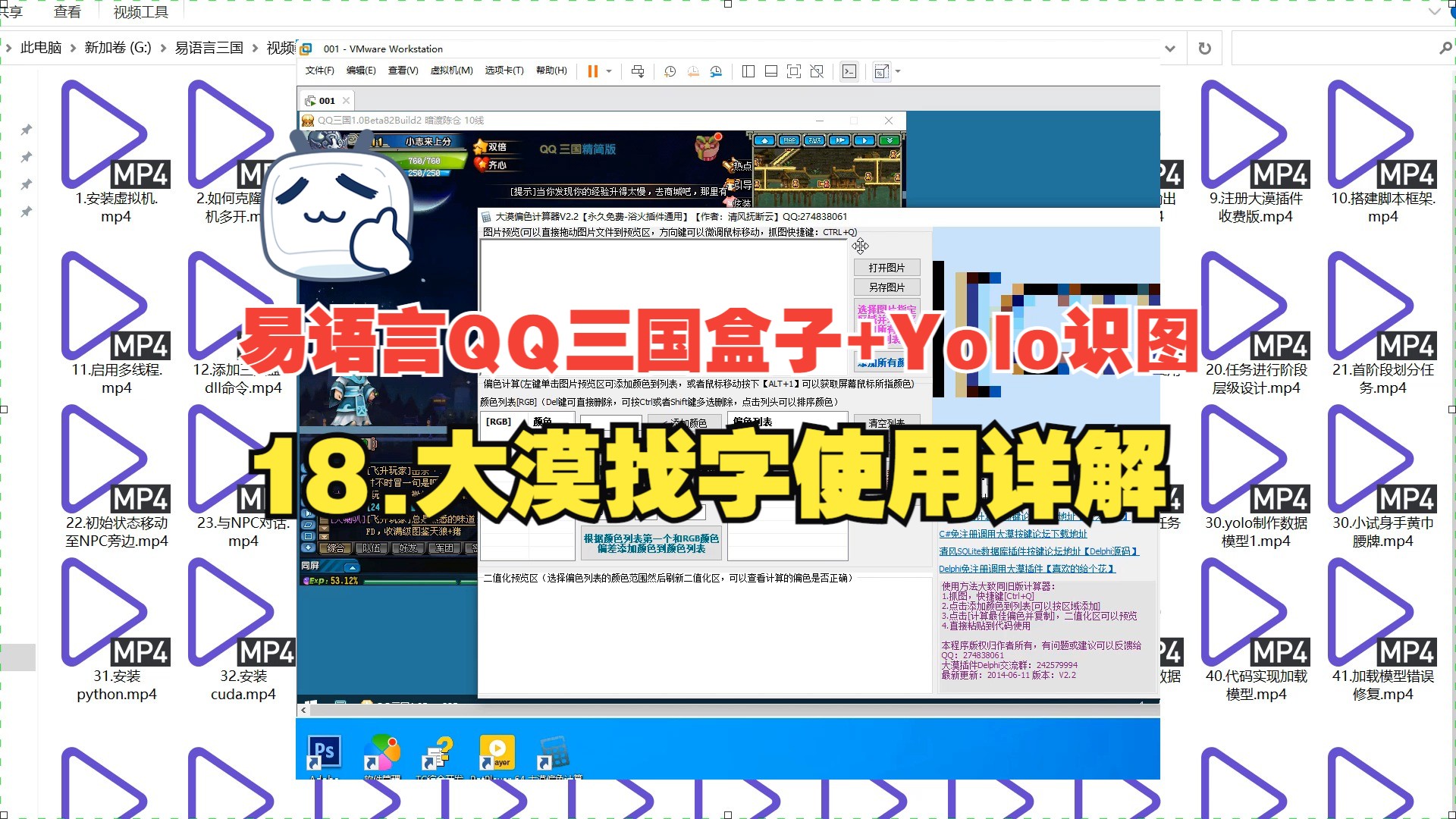This screenshot has width=1456, height=819.
Task: Open the 虚拟机(M) menu in VMware
Action: [x=451, y=71]
